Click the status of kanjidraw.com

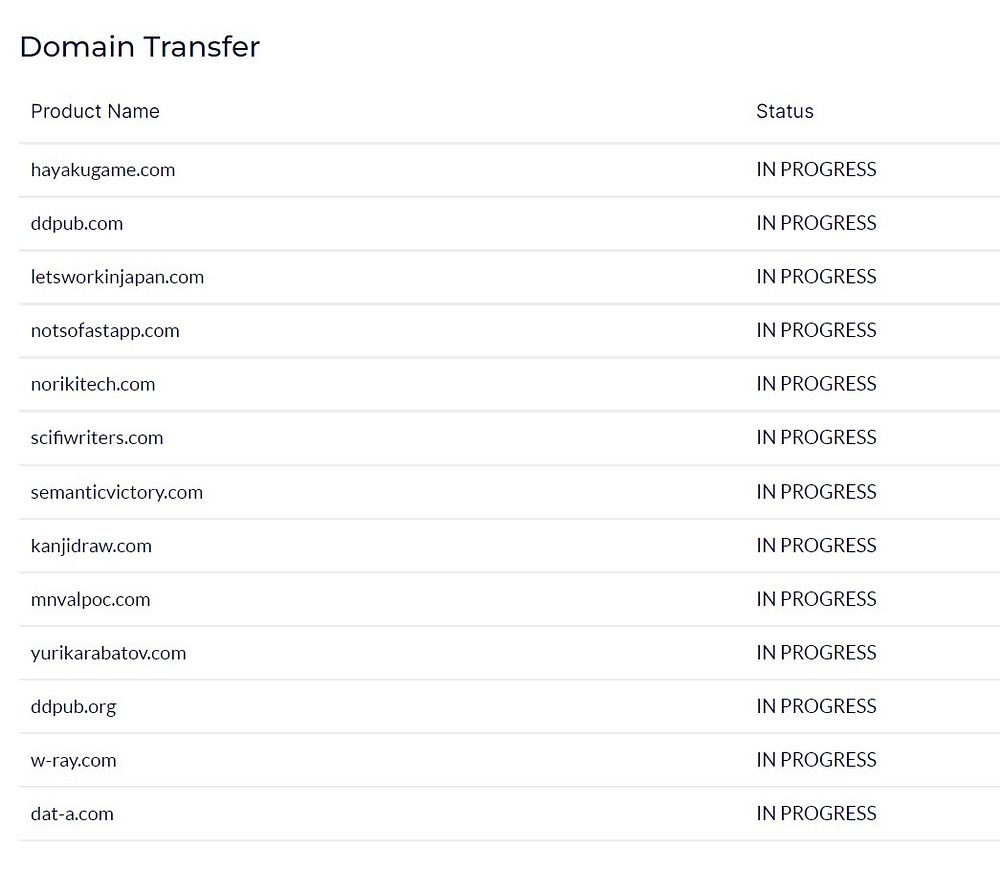coord(816,546)
